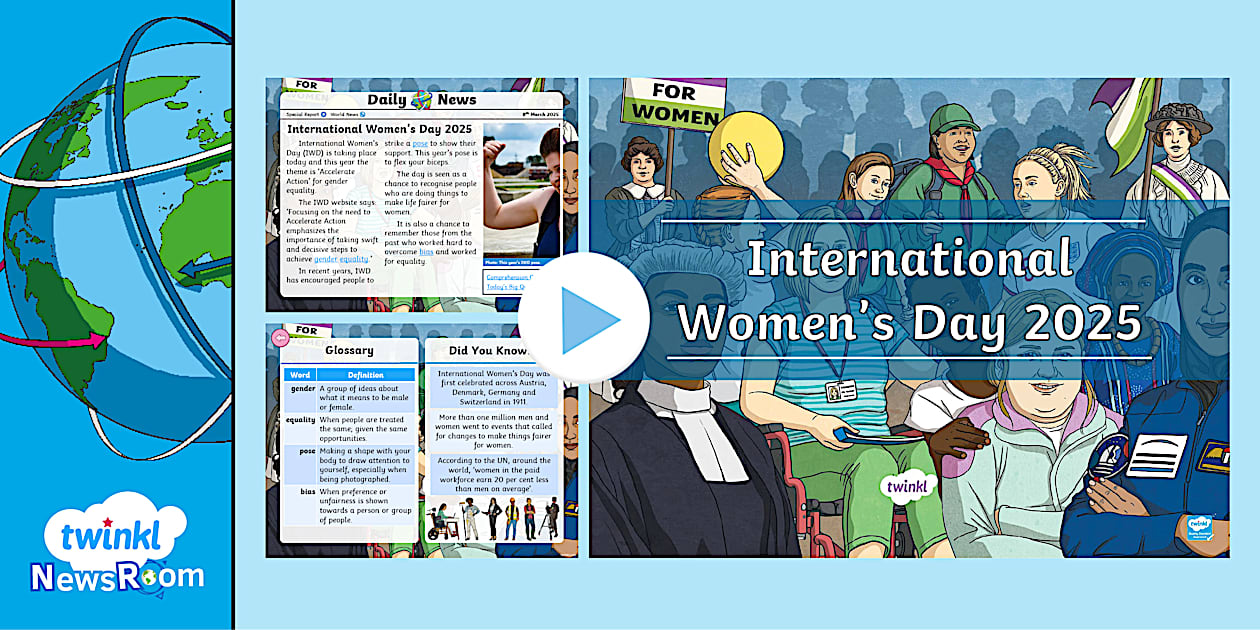The image size is (1260, 630).
Task: Click the Daily News globe logo
Action: tap(422, 99)
